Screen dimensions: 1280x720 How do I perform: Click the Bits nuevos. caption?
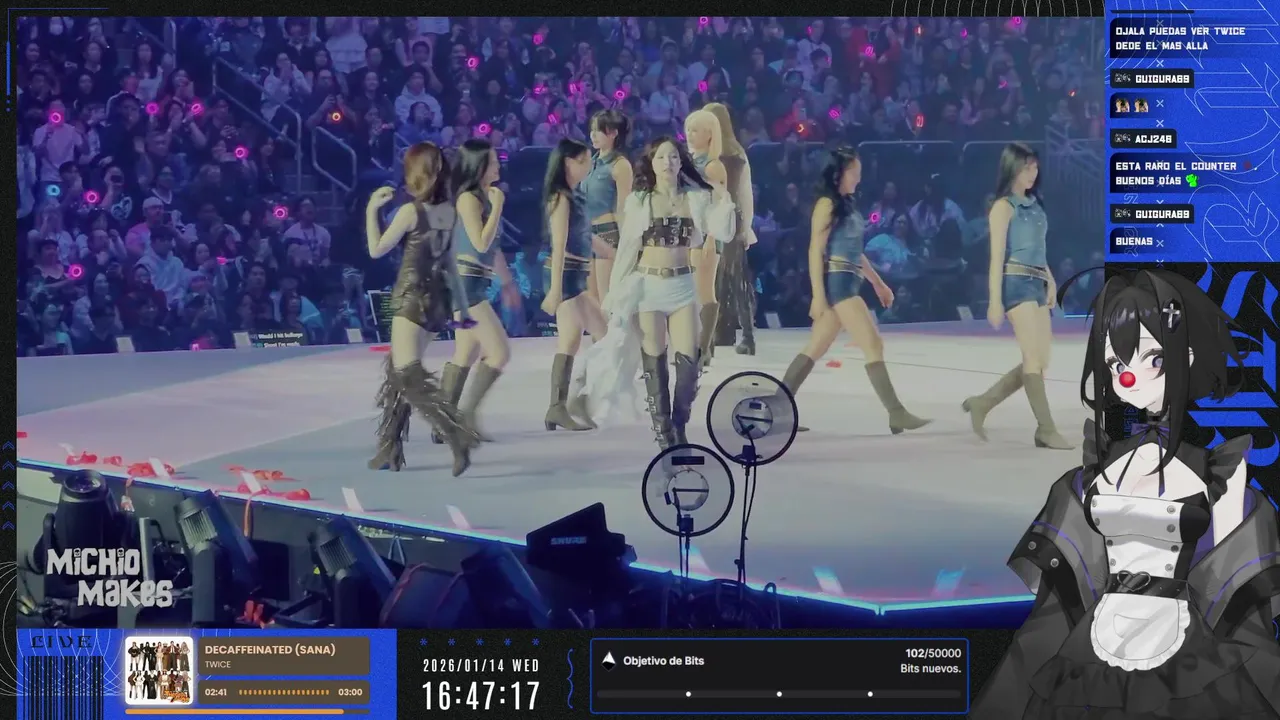pos(931,668)
